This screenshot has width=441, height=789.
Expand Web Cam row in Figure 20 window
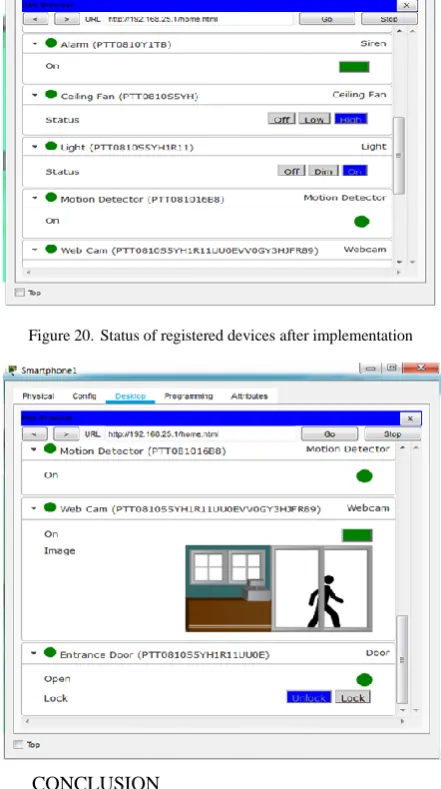pyautogui.click(x=35, y=250)
